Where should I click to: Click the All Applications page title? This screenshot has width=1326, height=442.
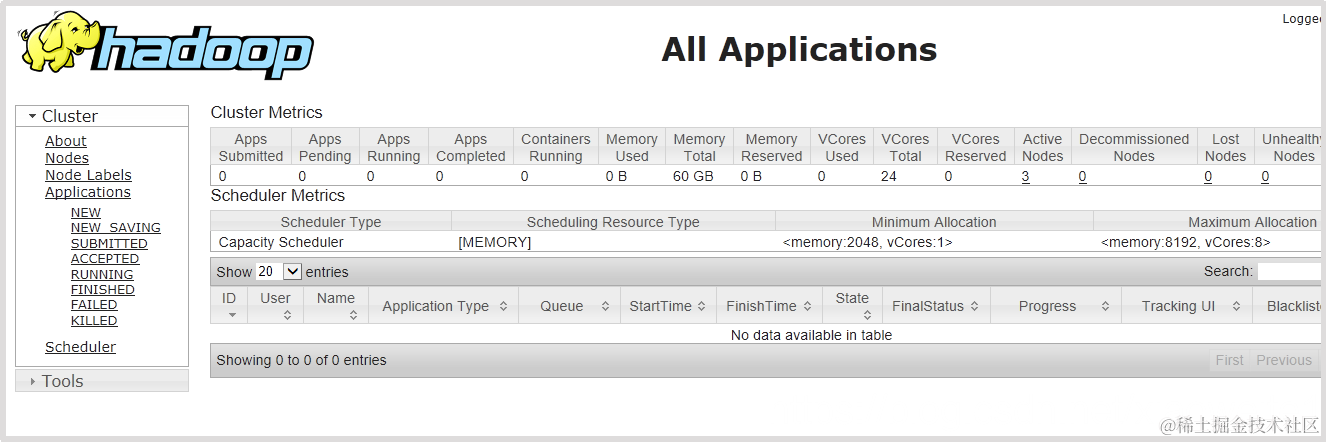point(799,49)
